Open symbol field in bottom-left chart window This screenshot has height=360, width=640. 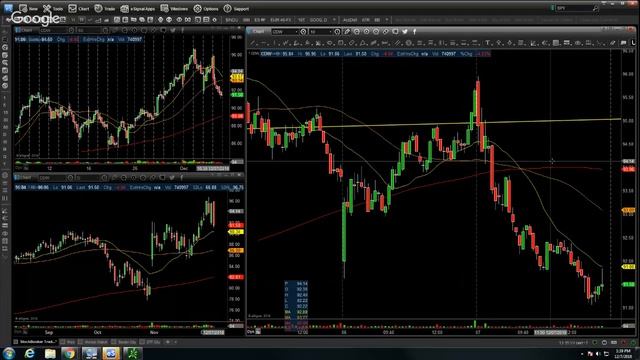(x=52, y=178)
